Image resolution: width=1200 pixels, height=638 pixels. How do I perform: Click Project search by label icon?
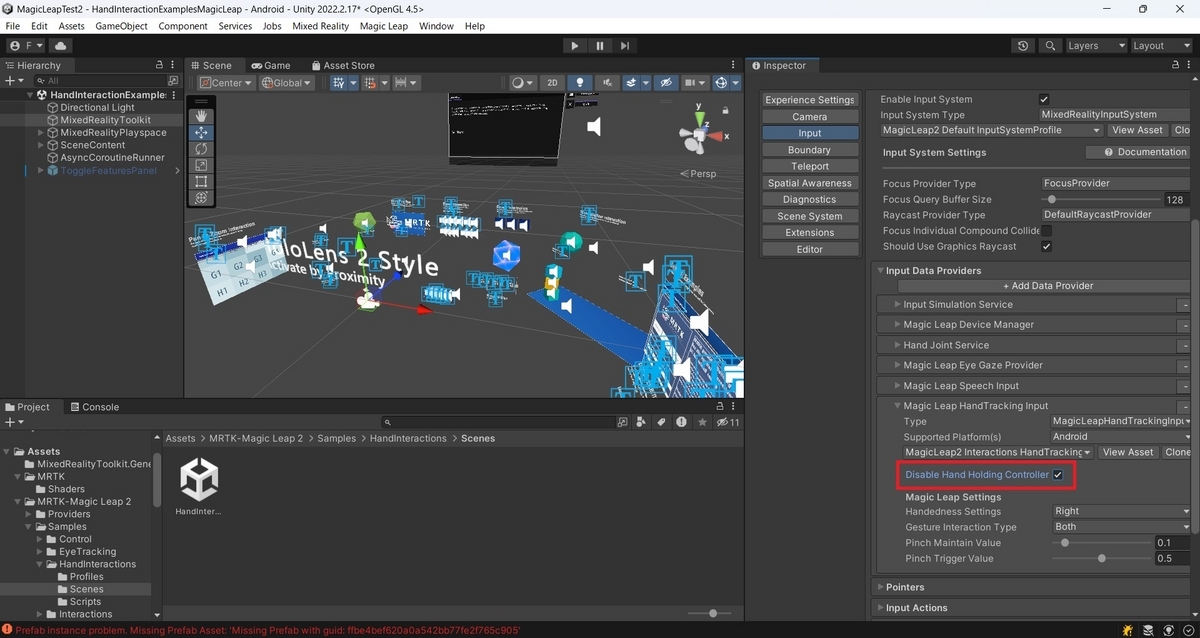(660, 423)
